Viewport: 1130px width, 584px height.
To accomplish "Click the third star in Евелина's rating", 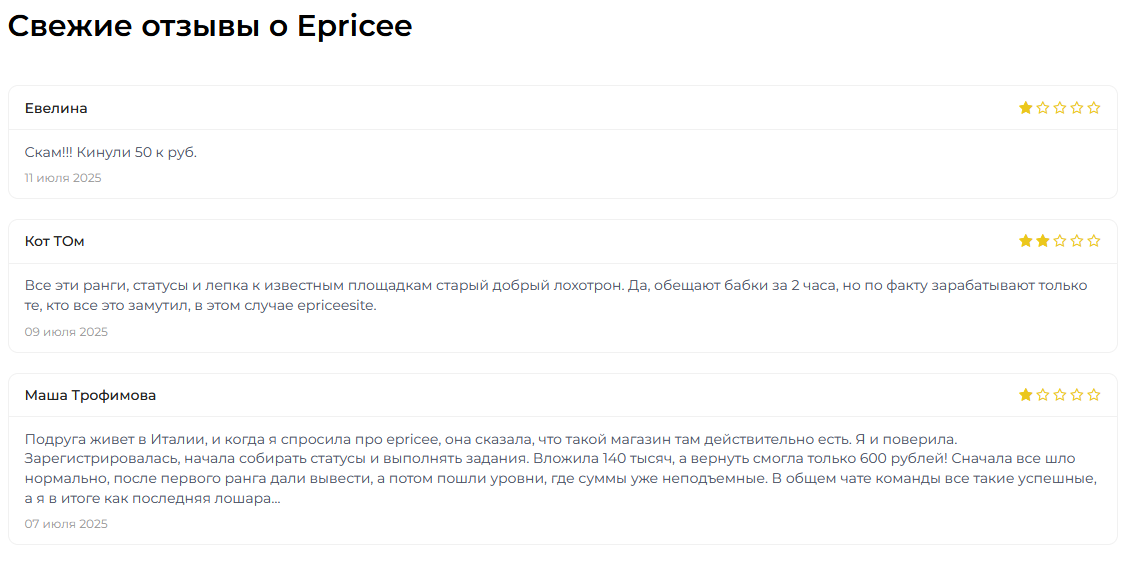I will point(1060,108).
